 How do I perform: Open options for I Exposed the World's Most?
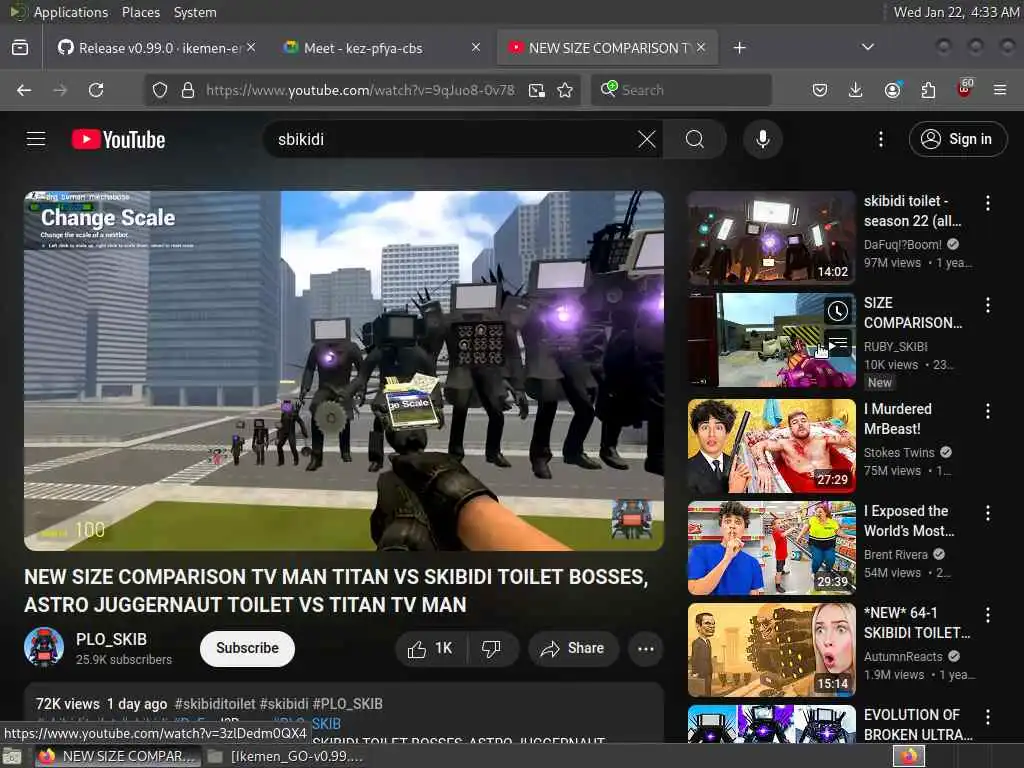(987, 513)
